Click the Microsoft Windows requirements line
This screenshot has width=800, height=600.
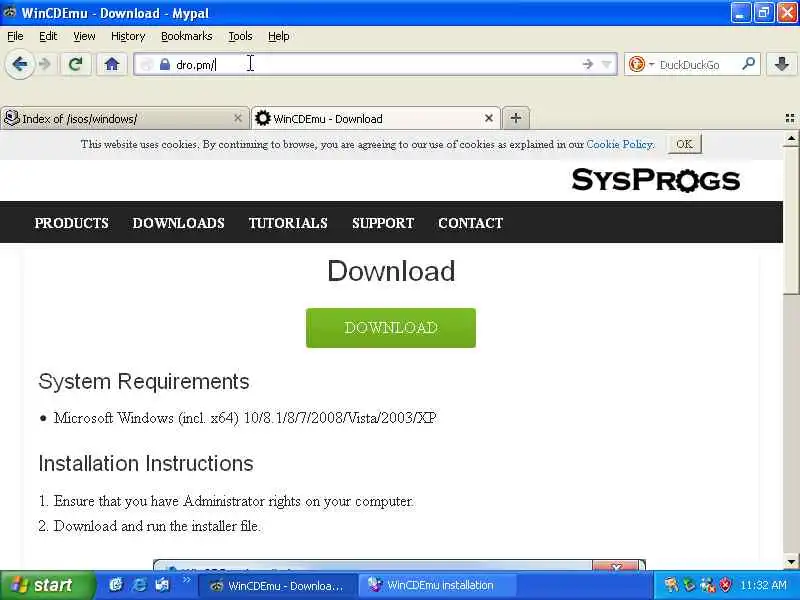pyautogui.click(x=245, y=418)
